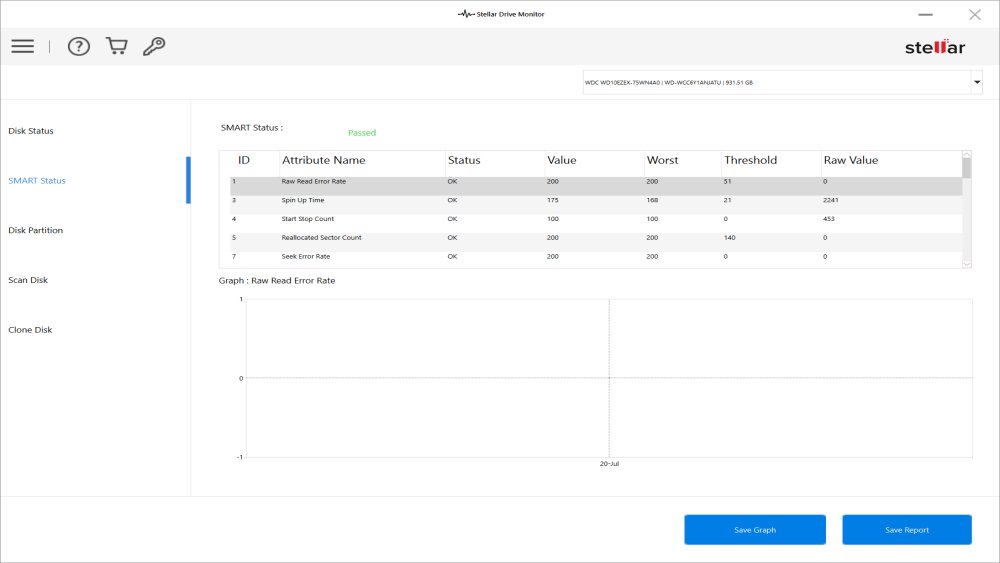
Task: Expand the drive selection dropdown arrow
Action: pyautogui.click(x=976, y=82)
